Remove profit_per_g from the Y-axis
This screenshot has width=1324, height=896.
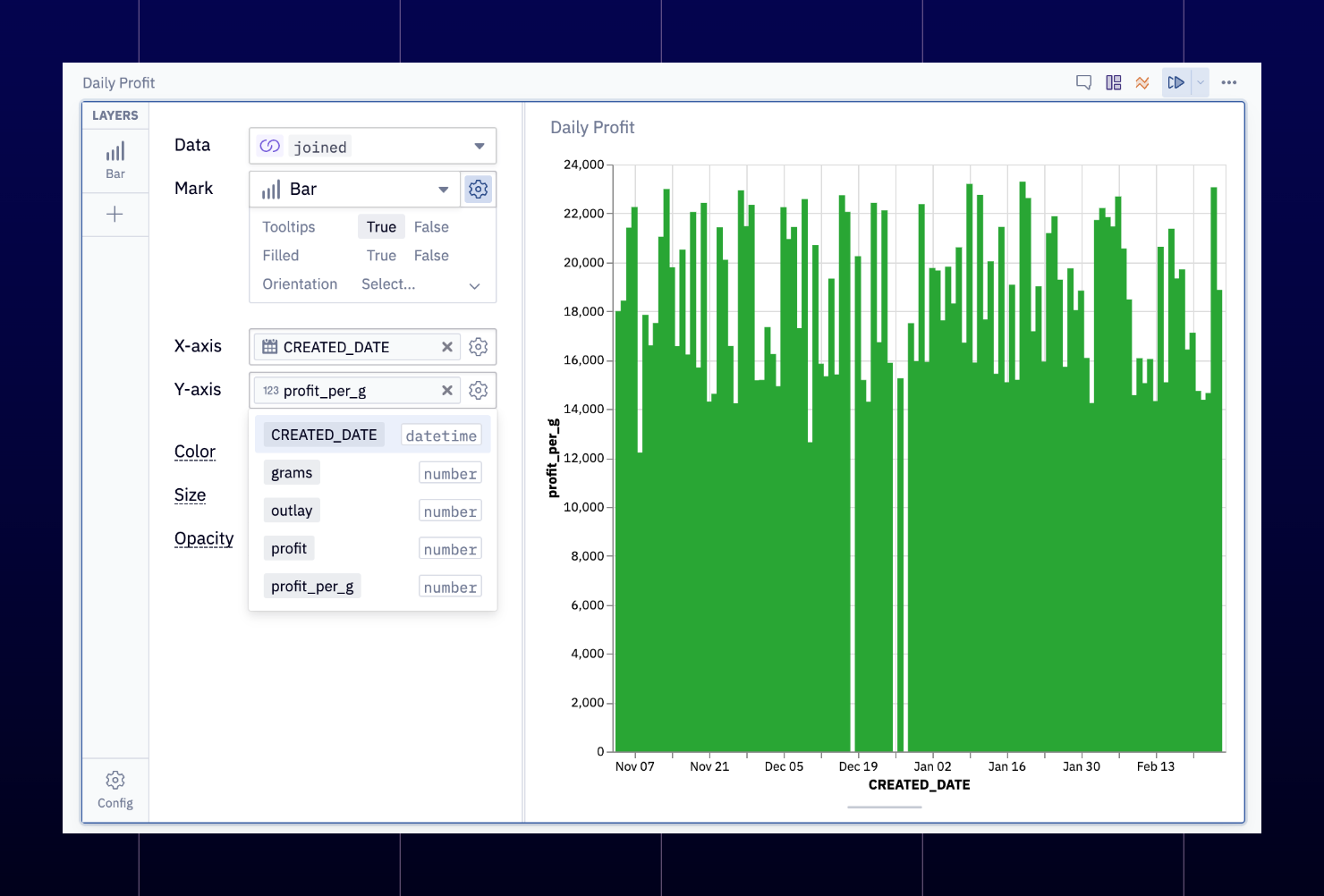pyautogui.click(x=446, y=390)
